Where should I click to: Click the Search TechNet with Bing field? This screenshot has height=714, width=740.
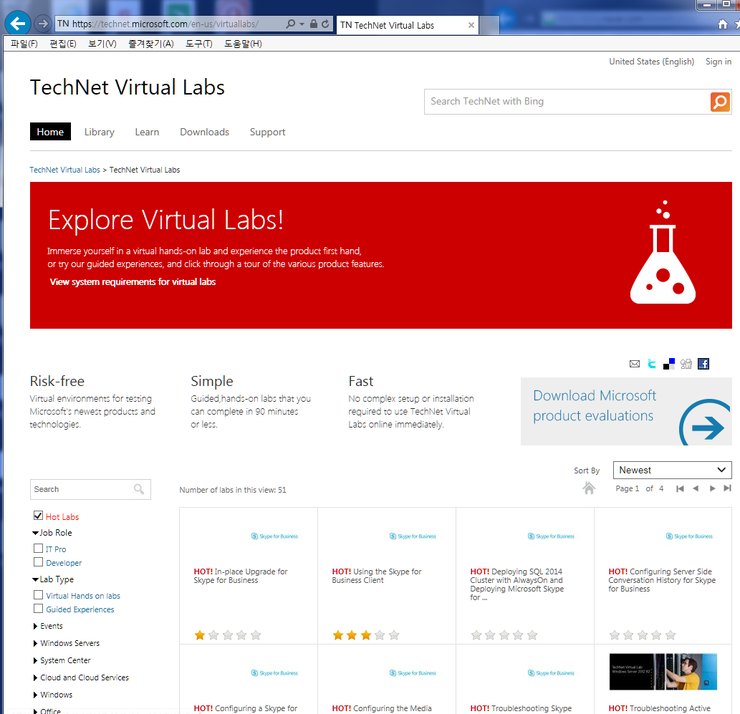[567, 101]
